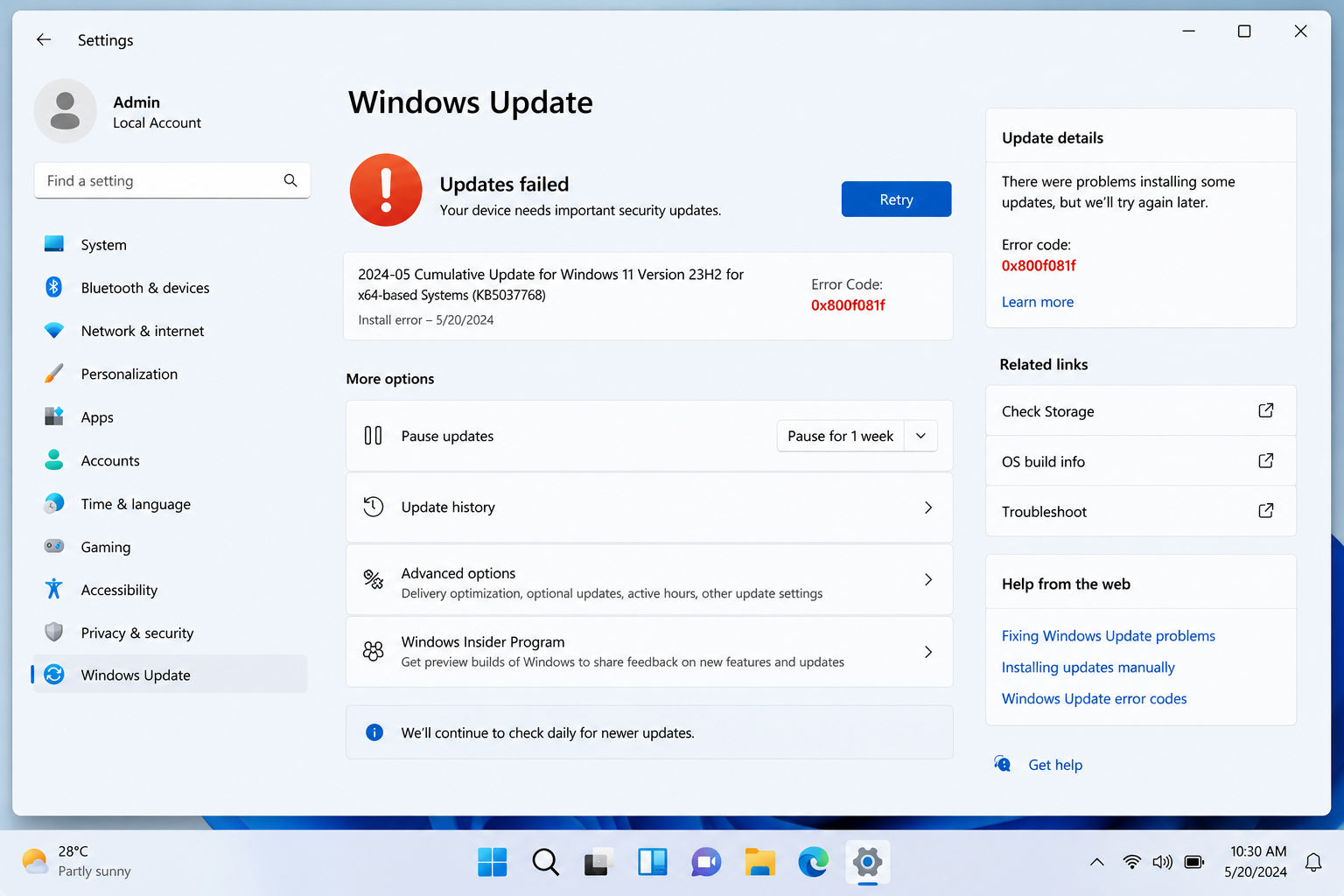
Task: Click the Check Storage related link row
Action: (x=1141, y=410)
